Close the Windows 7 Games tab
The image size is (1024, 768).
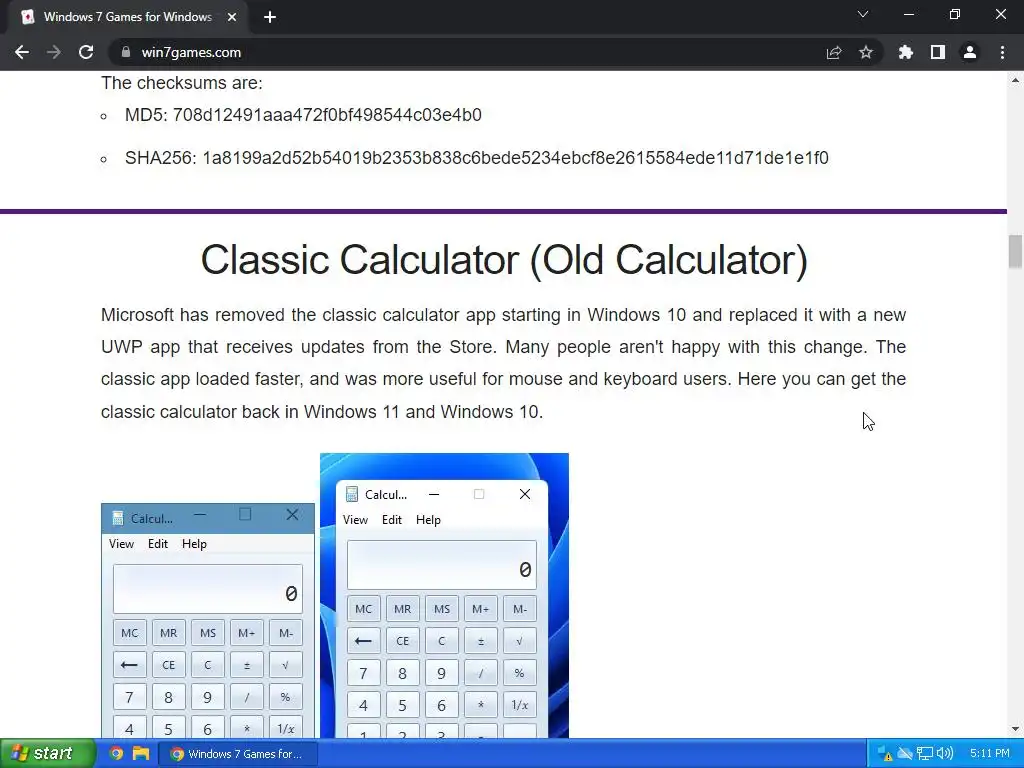[232, 17]
